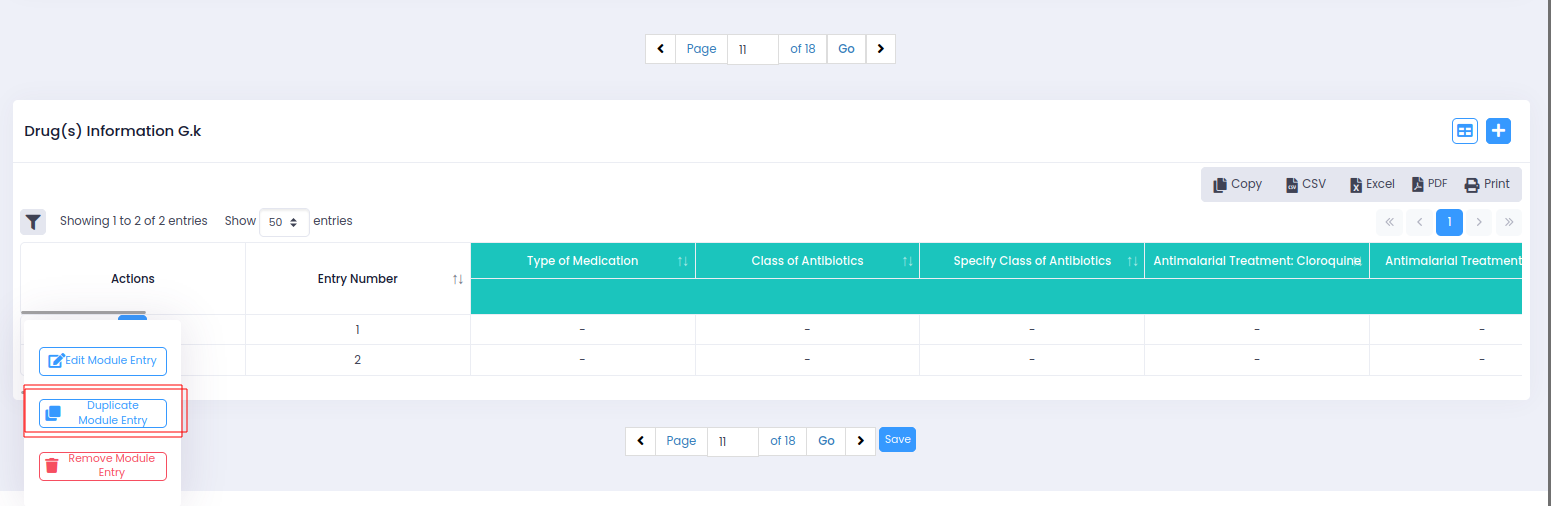
Task: Click the blue plus add-entry icon
Action: click(x=1498, y=131)
